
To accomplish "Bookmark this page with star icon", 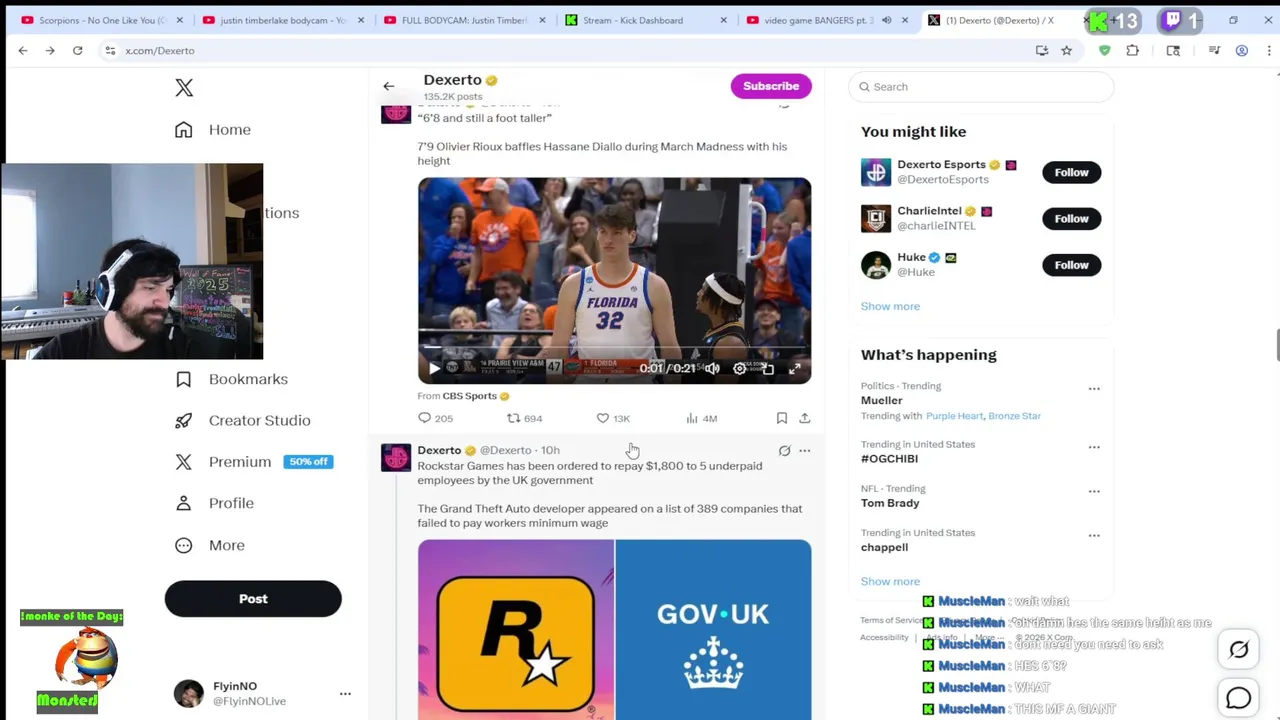I will (1067, 50).
